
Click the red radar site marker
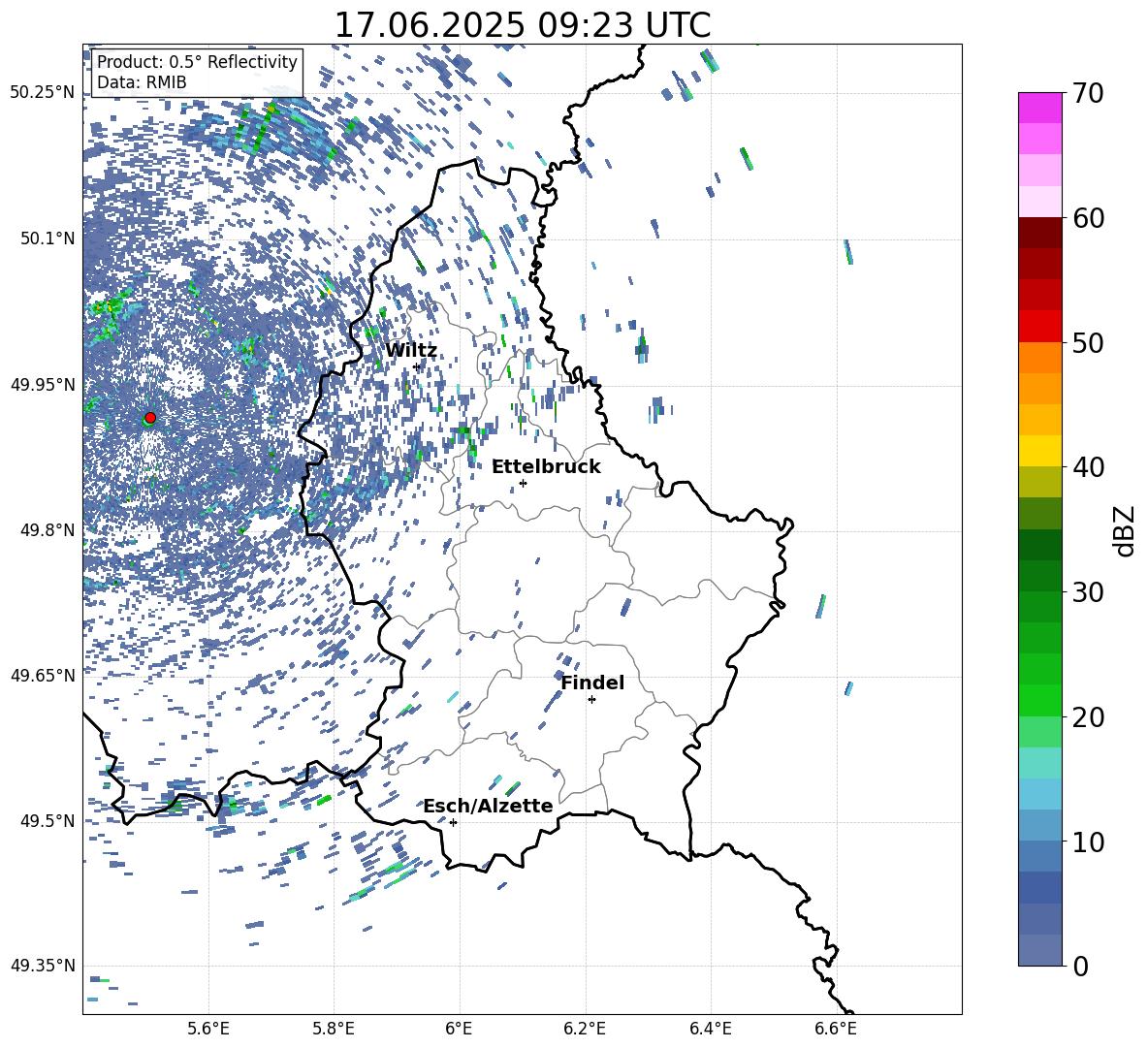click(150, 418)
